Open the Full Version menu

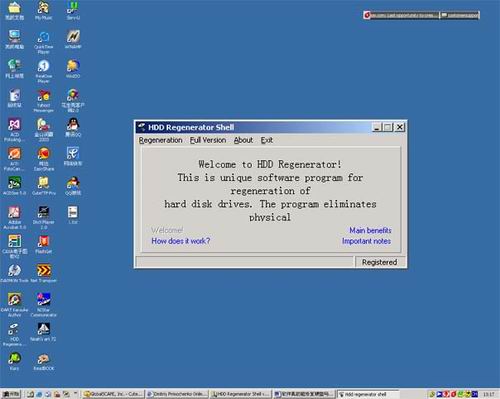pos(208,140)
